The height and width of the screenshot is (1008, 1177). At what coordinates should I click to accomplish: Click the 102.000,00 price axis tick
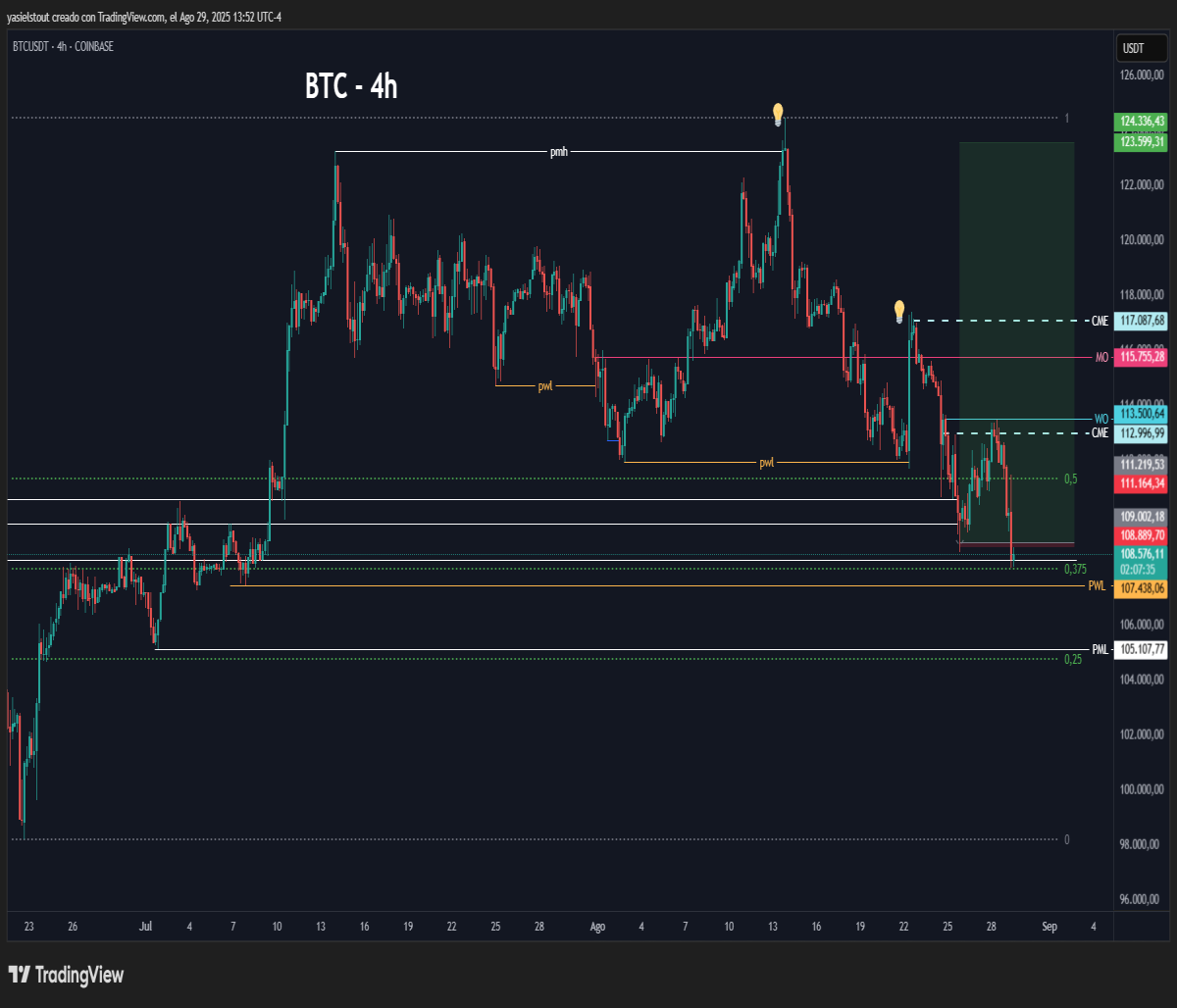(1144, 733)
